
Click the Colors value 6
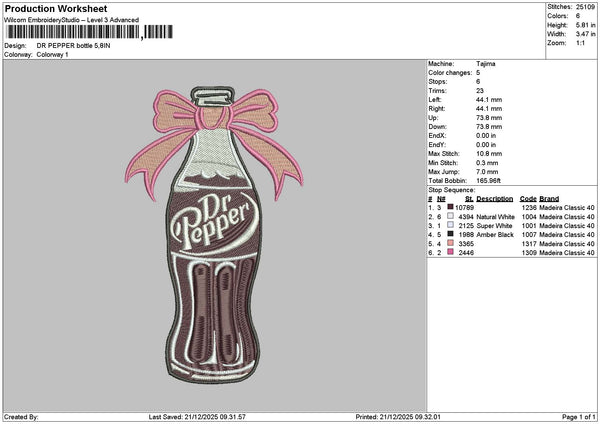[x=578, y=16]
